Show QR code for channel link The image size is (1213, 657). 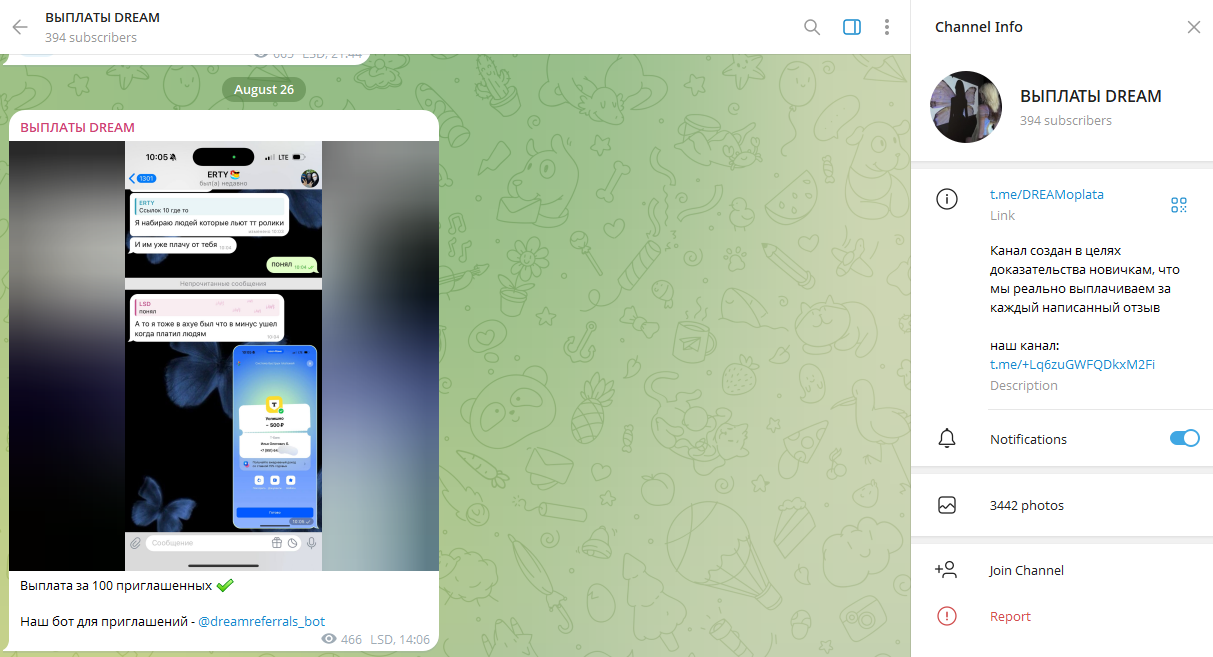pos(1179,205)
